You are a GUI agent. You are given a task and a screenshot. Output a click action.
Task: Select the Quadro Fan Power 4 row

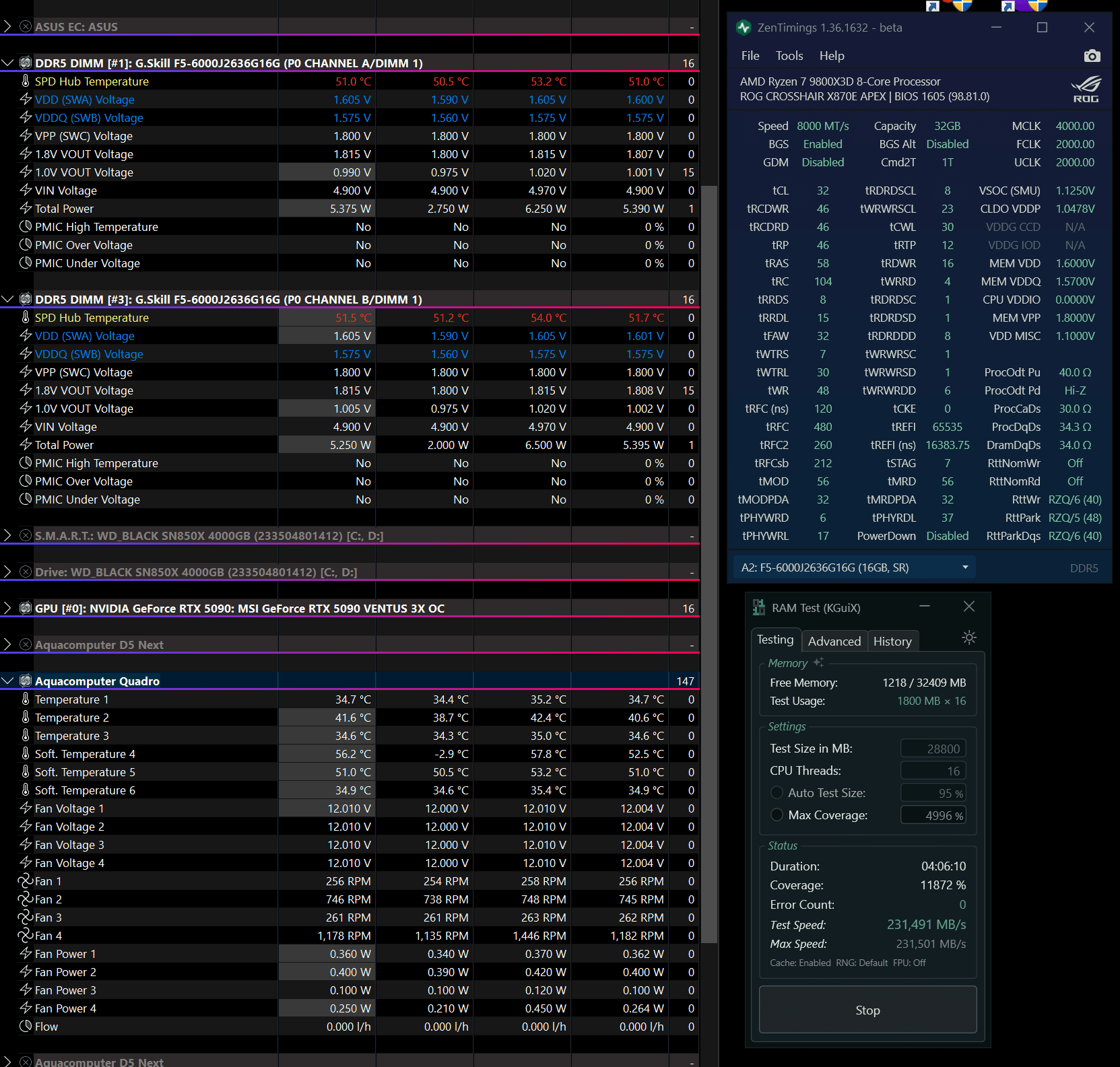click(x=349, y=1008)
